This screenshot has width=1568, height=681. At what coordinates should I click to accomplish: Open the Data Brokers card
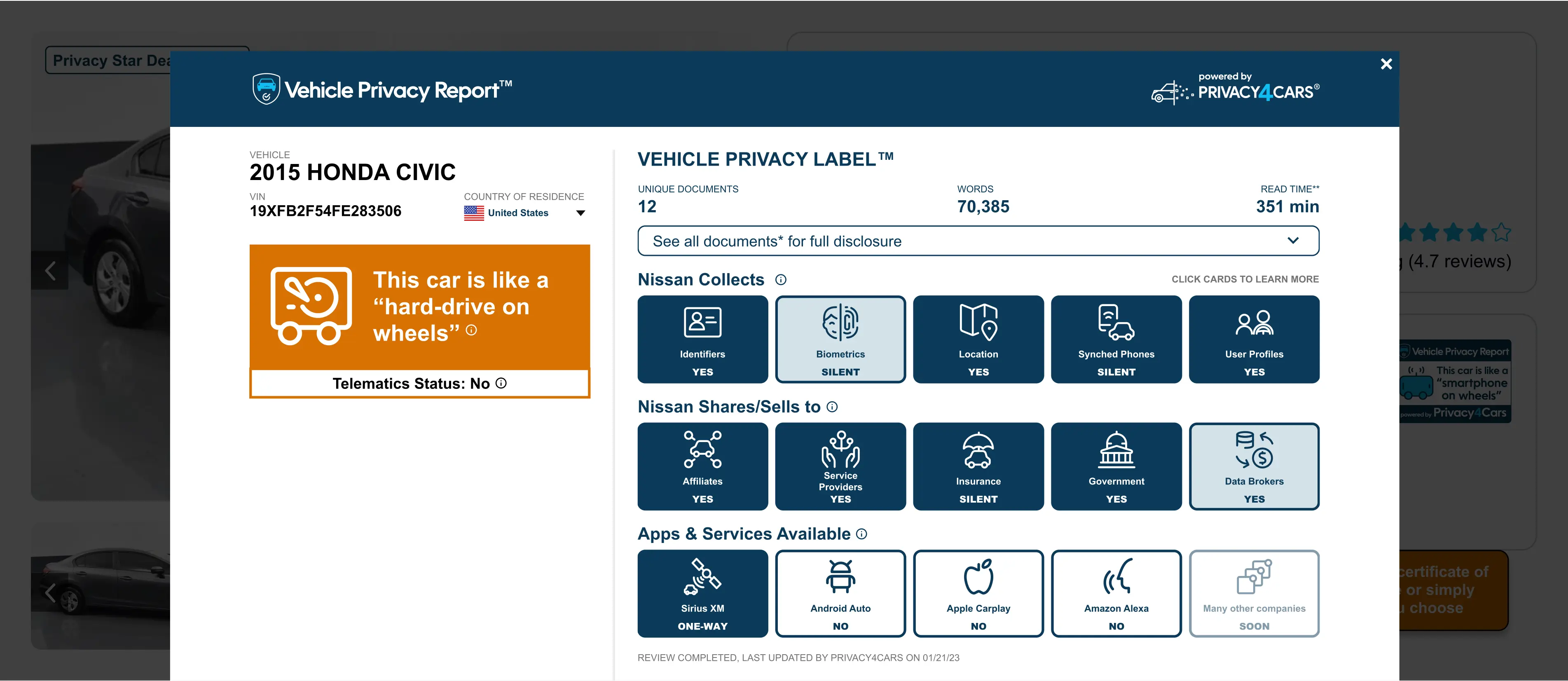1254,466
